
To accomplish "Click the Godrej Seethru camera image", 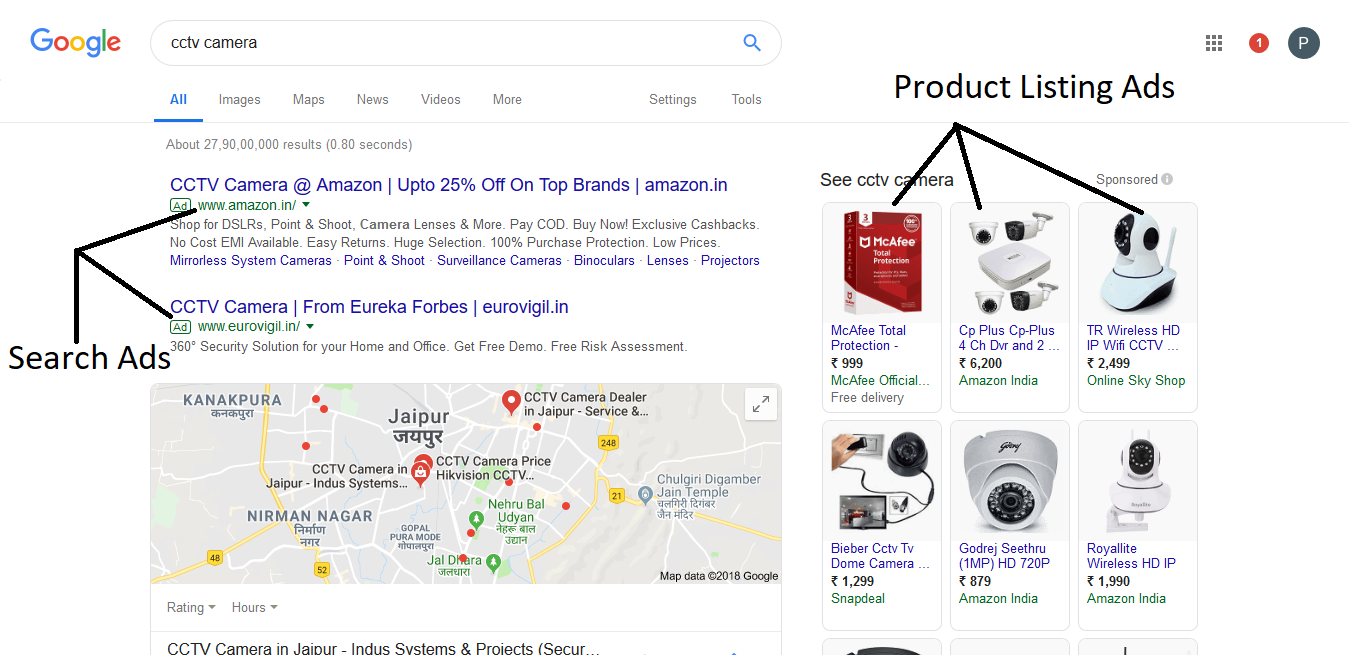I will click(1009, 480).
